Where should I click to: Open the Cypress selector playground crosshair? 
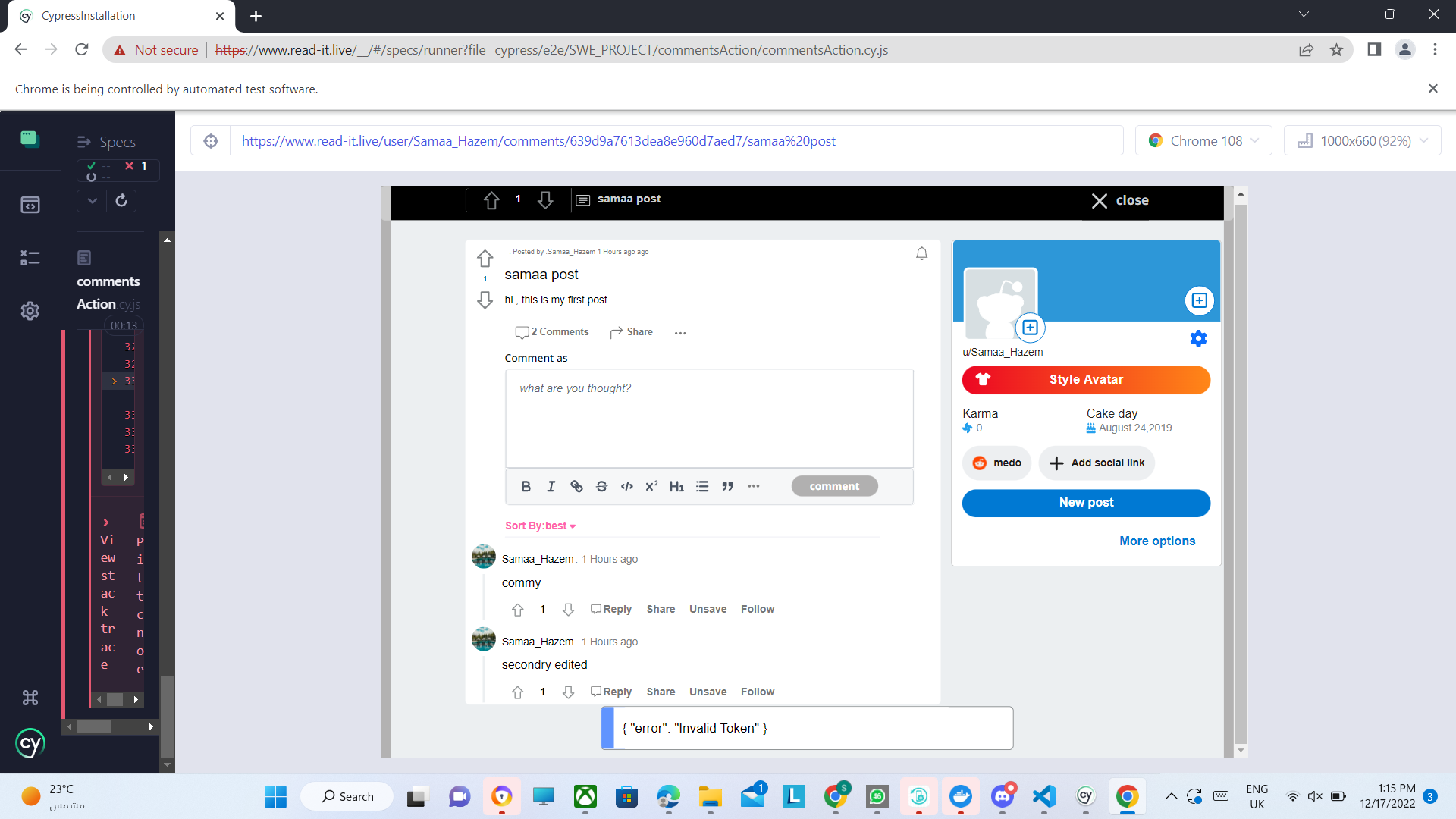(211, 141)
